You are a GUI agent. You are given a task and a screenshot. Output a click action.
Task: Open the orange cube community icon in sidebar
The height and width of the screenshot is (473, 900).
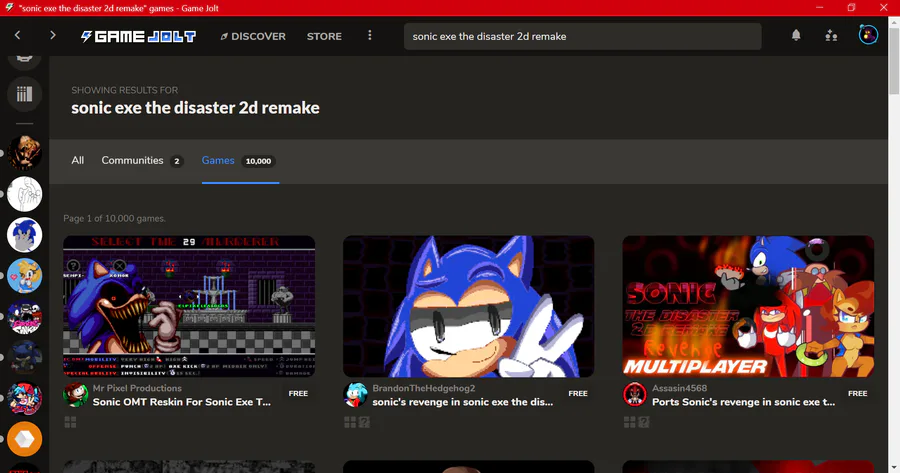(24, 439)
